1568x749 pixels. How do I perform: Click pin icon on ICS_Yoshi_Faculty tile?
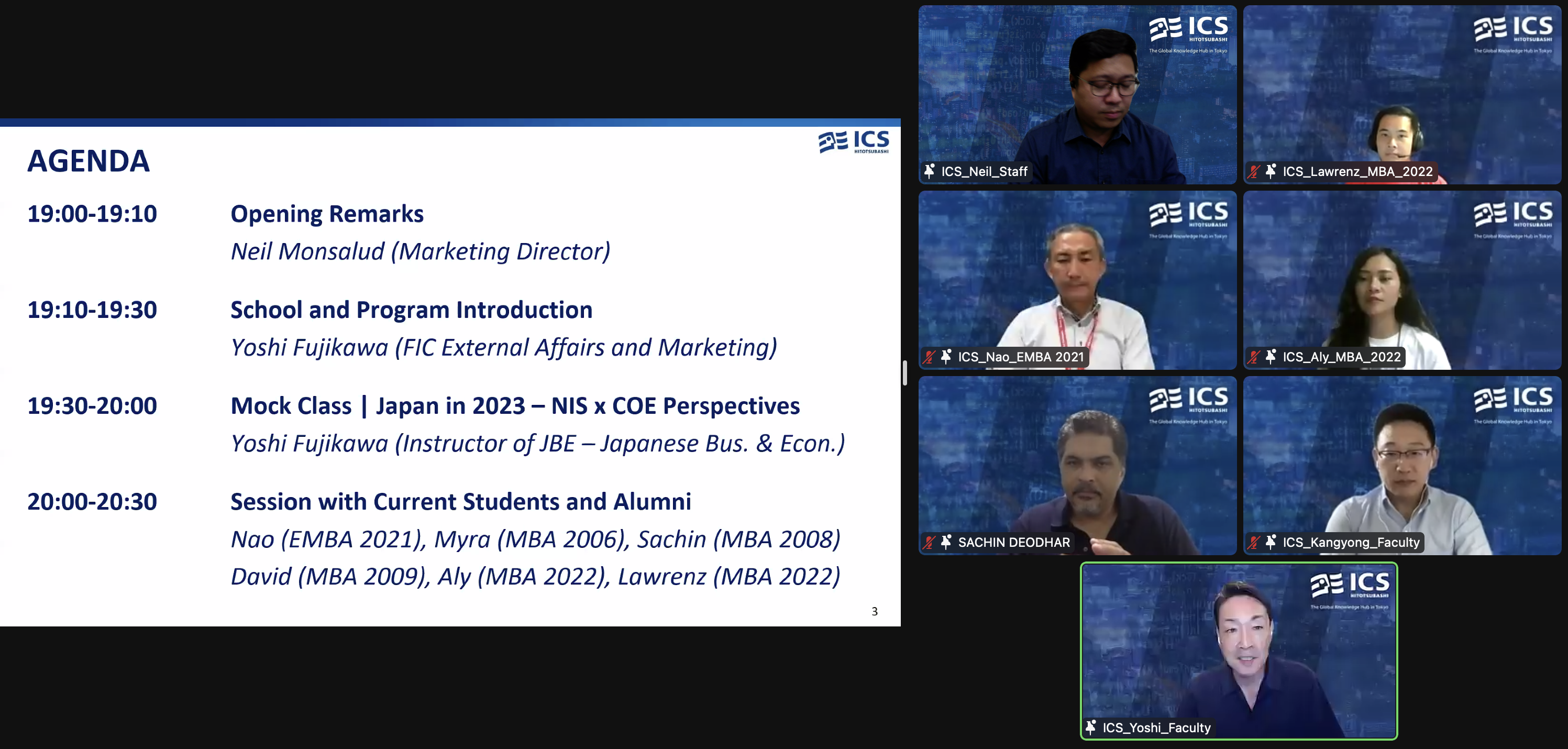tap(1091, 727)
